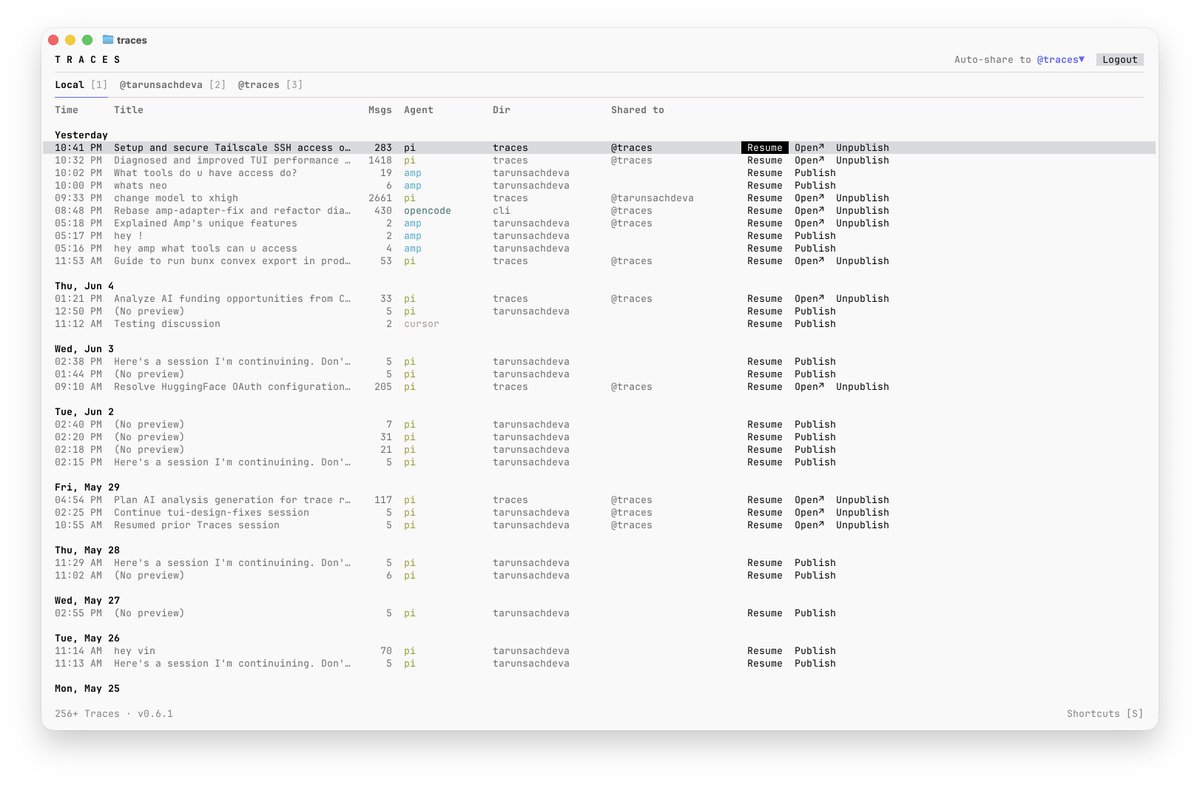The width and height of the screenshot is (1200, 785).
Task: Click the '256+ Traces · v0.6.1' status text
Action: pos(114,714)
